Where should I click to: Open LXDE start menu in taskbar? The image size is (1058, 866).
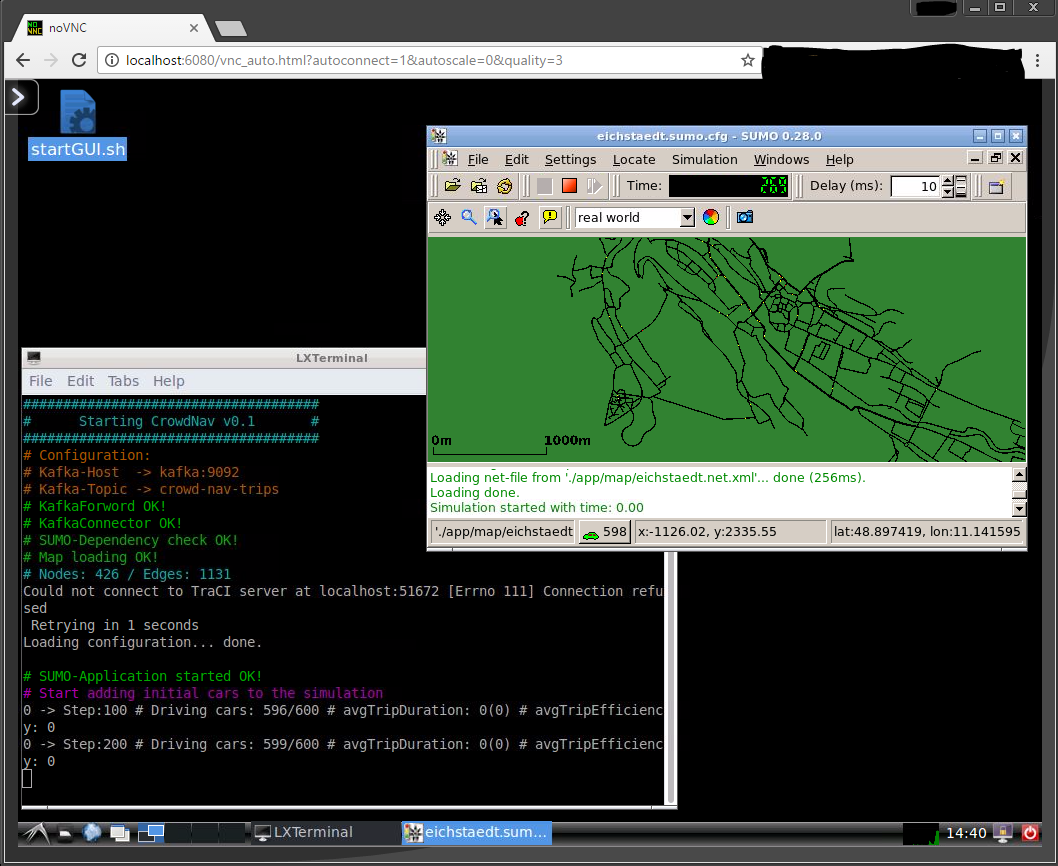click(35, 833)
